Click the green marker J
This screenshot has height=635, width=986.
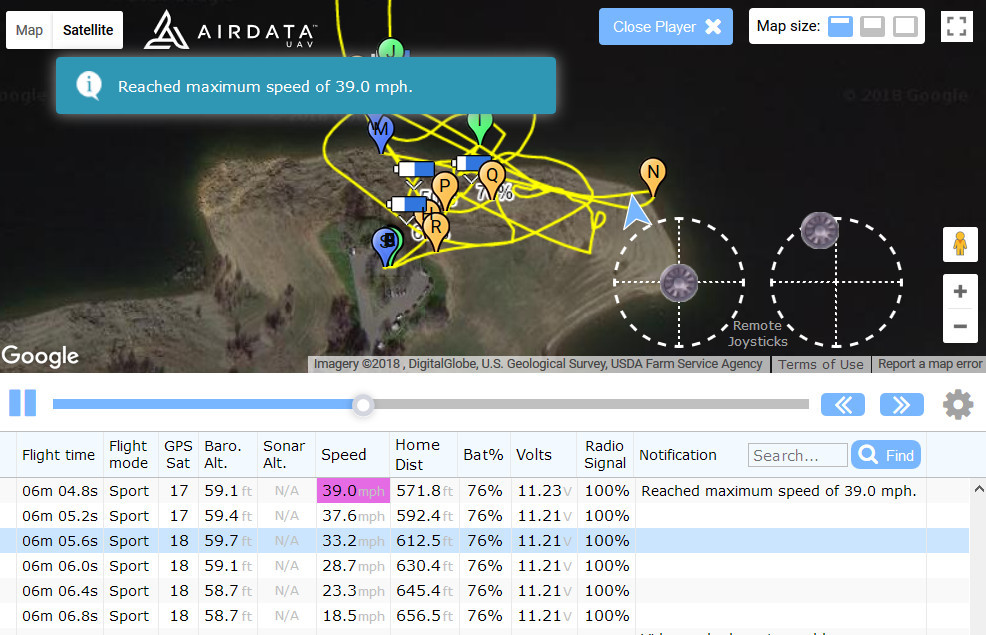coord(391,49)
